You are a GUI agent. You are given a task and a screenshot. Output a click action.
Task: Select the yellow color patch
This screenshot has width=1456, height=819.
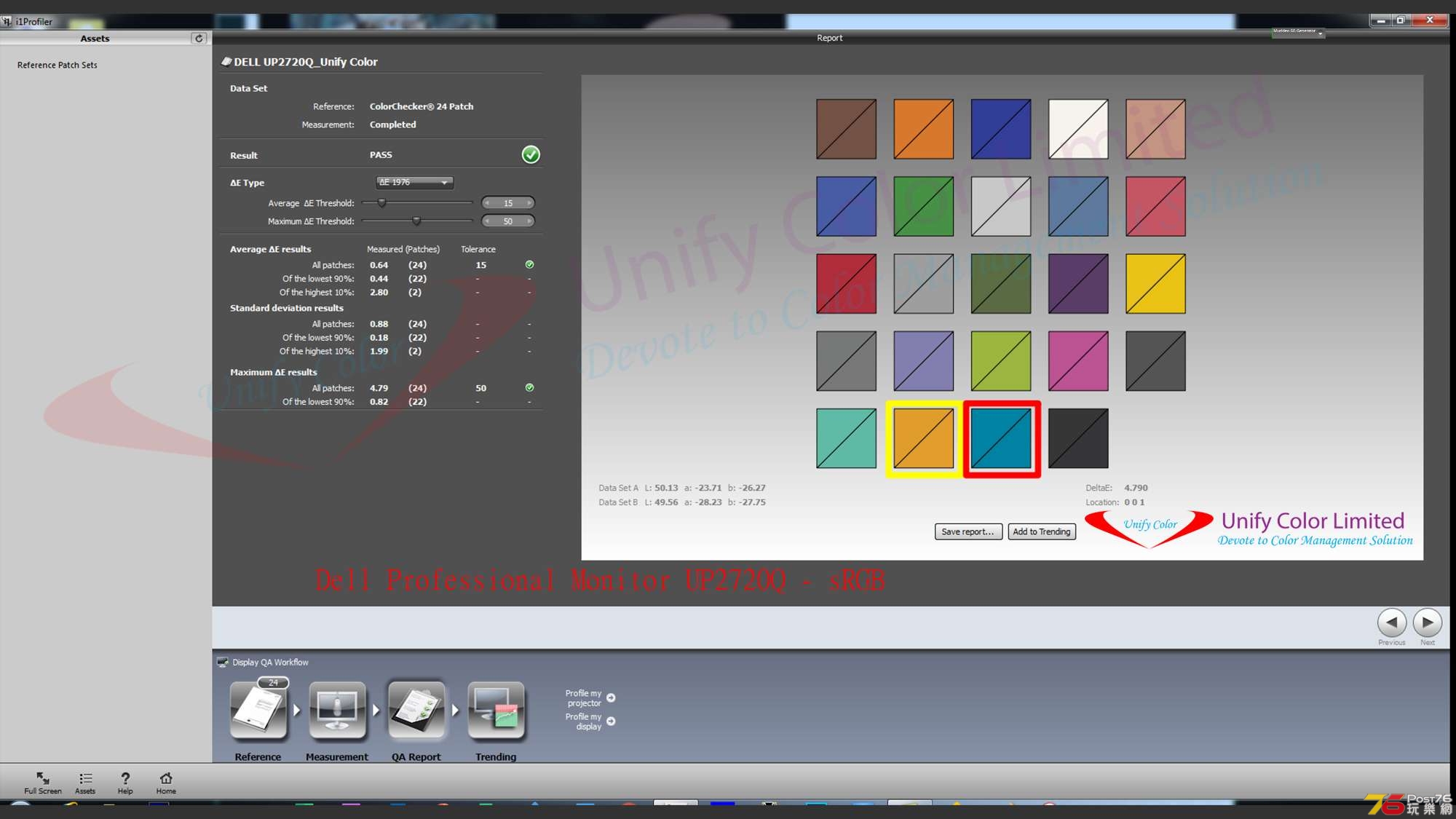tap(1155, 283)
